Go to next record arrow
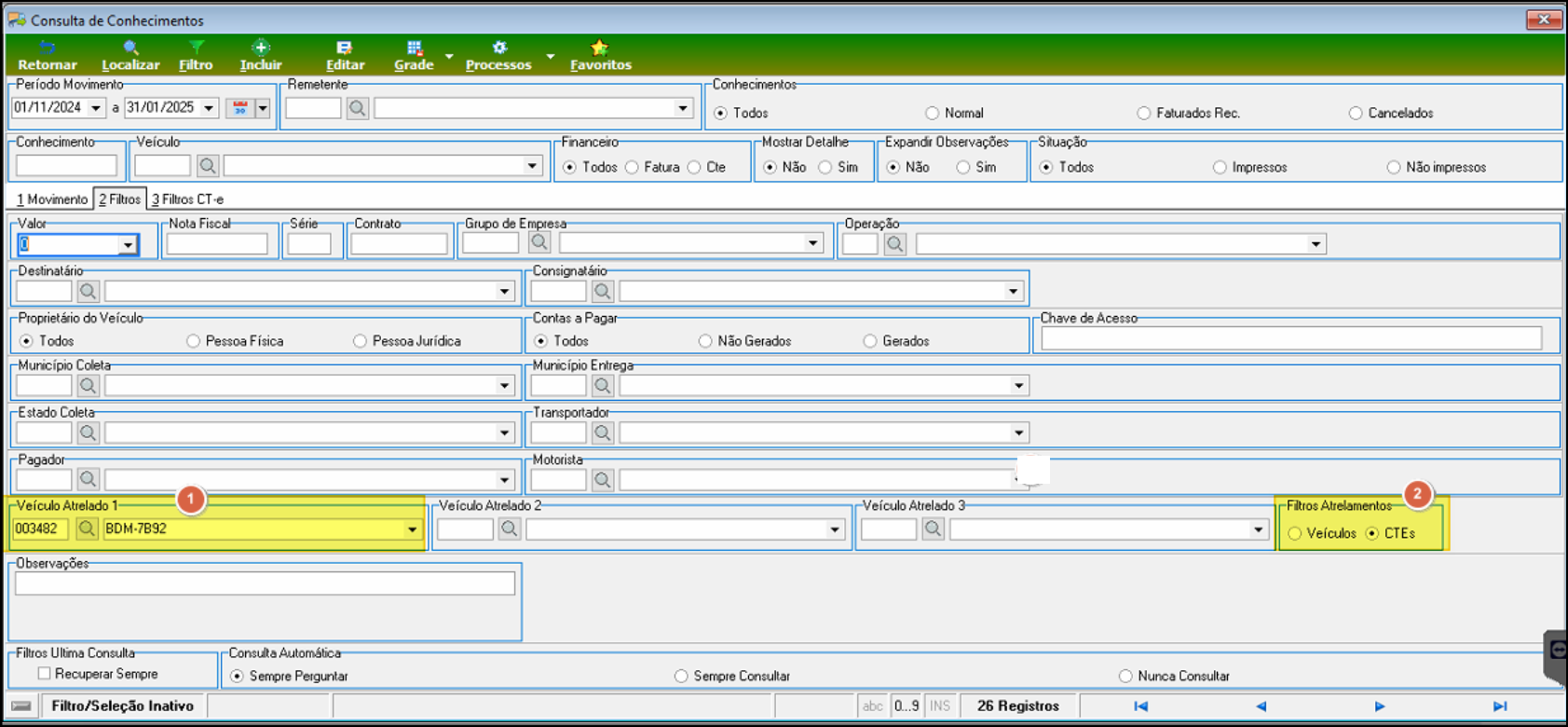 [x=1380, y=706]
